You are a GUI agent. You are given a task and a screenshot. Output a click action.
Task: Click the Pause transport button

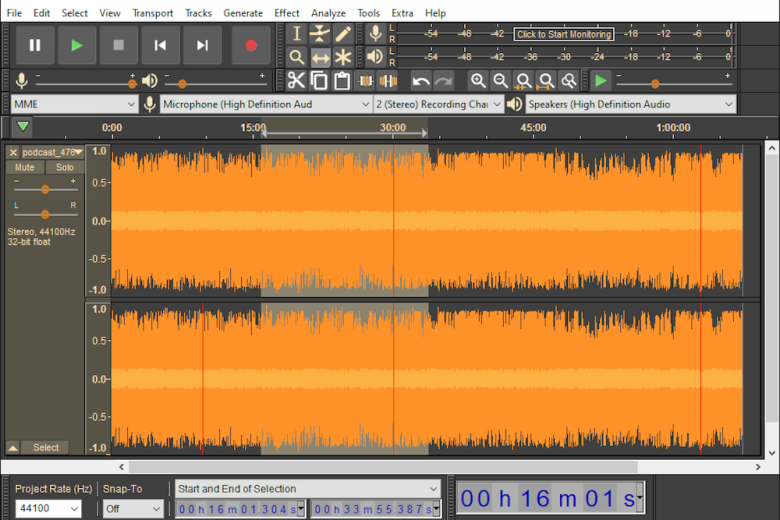pyautogui.click(x=35, y=45)
